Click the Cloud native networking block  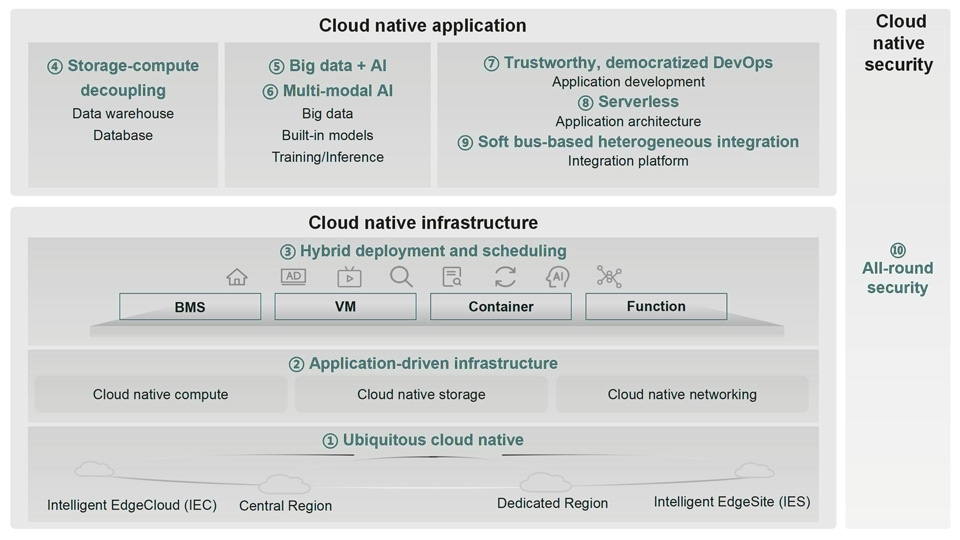[x=682, y=394]
